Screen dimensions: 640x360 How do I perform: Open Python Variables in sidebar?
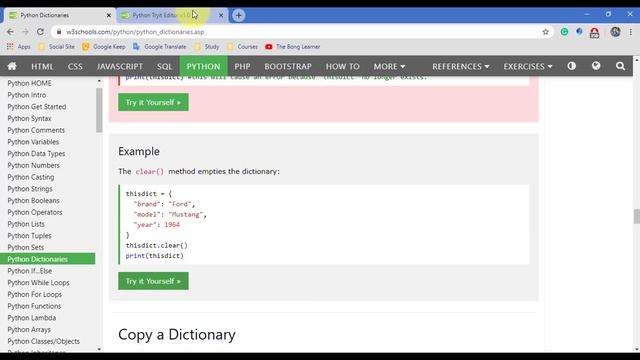[x=33, y=142]
